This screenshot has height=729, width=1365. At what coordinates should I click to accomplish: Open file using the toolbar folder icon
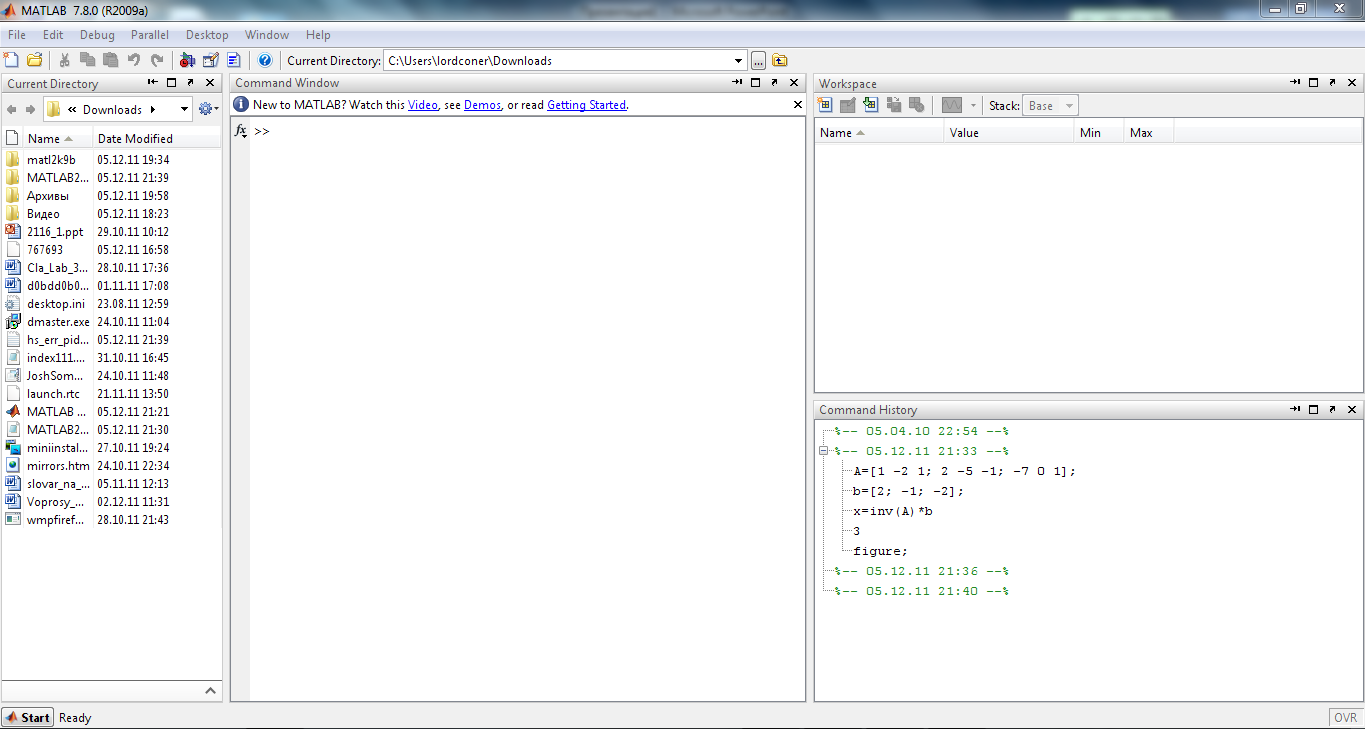pos(35,60)
